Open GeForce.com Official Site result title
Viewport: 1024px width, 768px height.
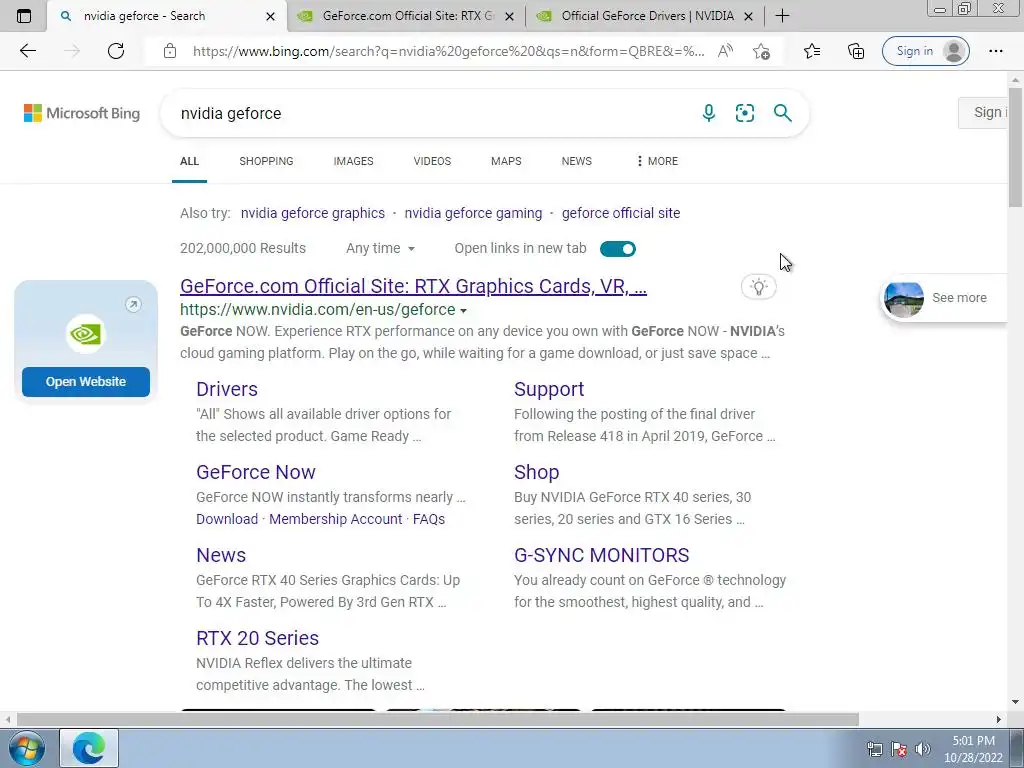413,286
